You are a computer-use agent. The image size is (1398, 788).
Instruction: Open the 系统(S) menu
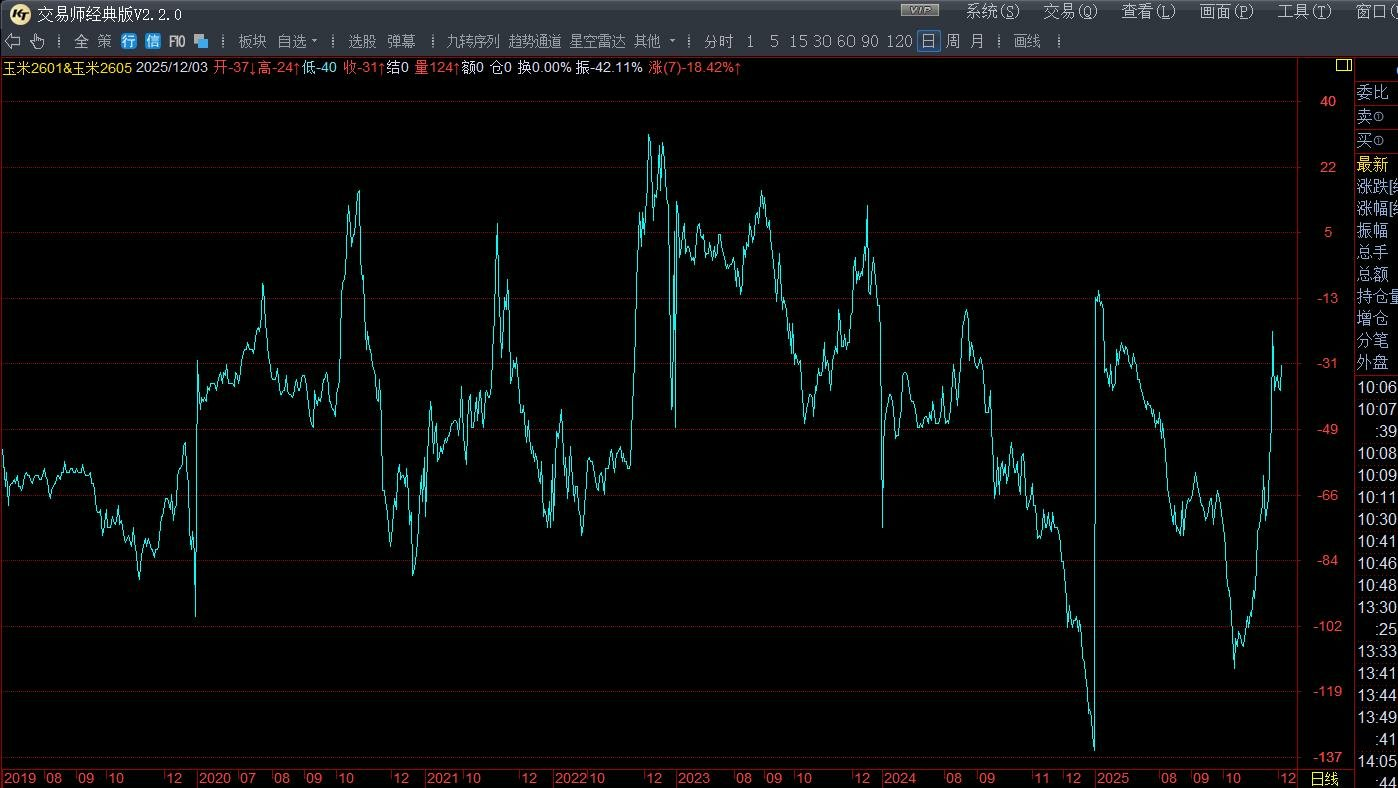tap(992, 12)
